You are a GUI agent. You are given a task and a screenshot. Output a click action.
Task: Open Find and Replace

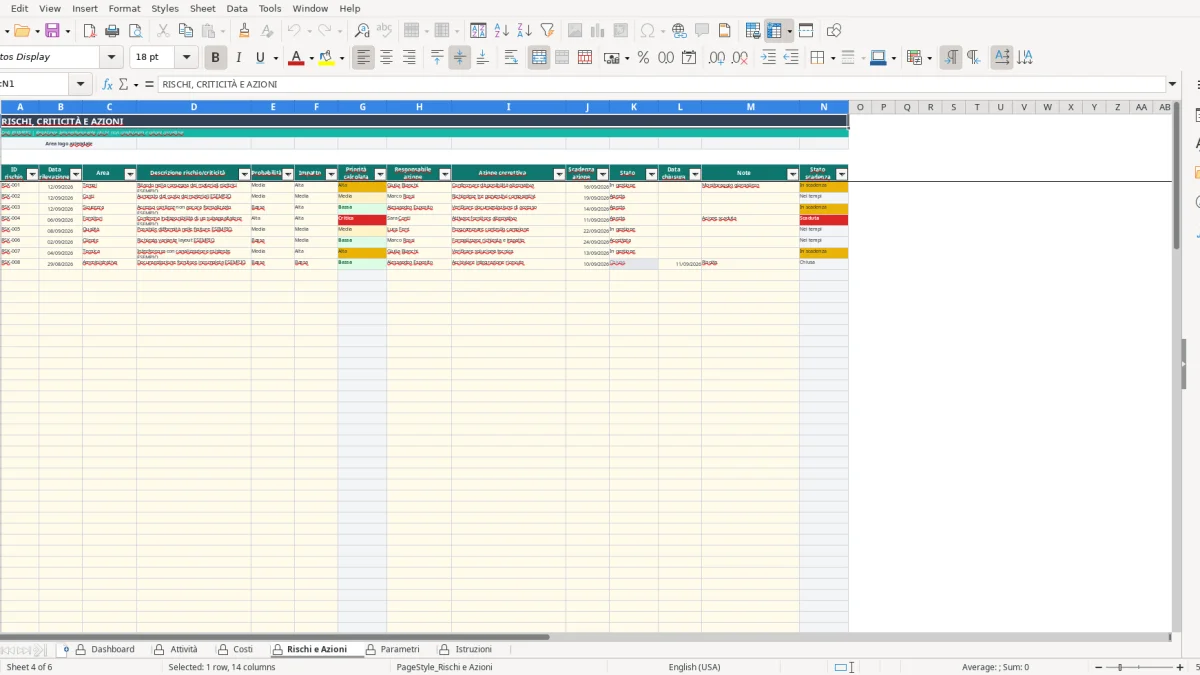point(362,31)
